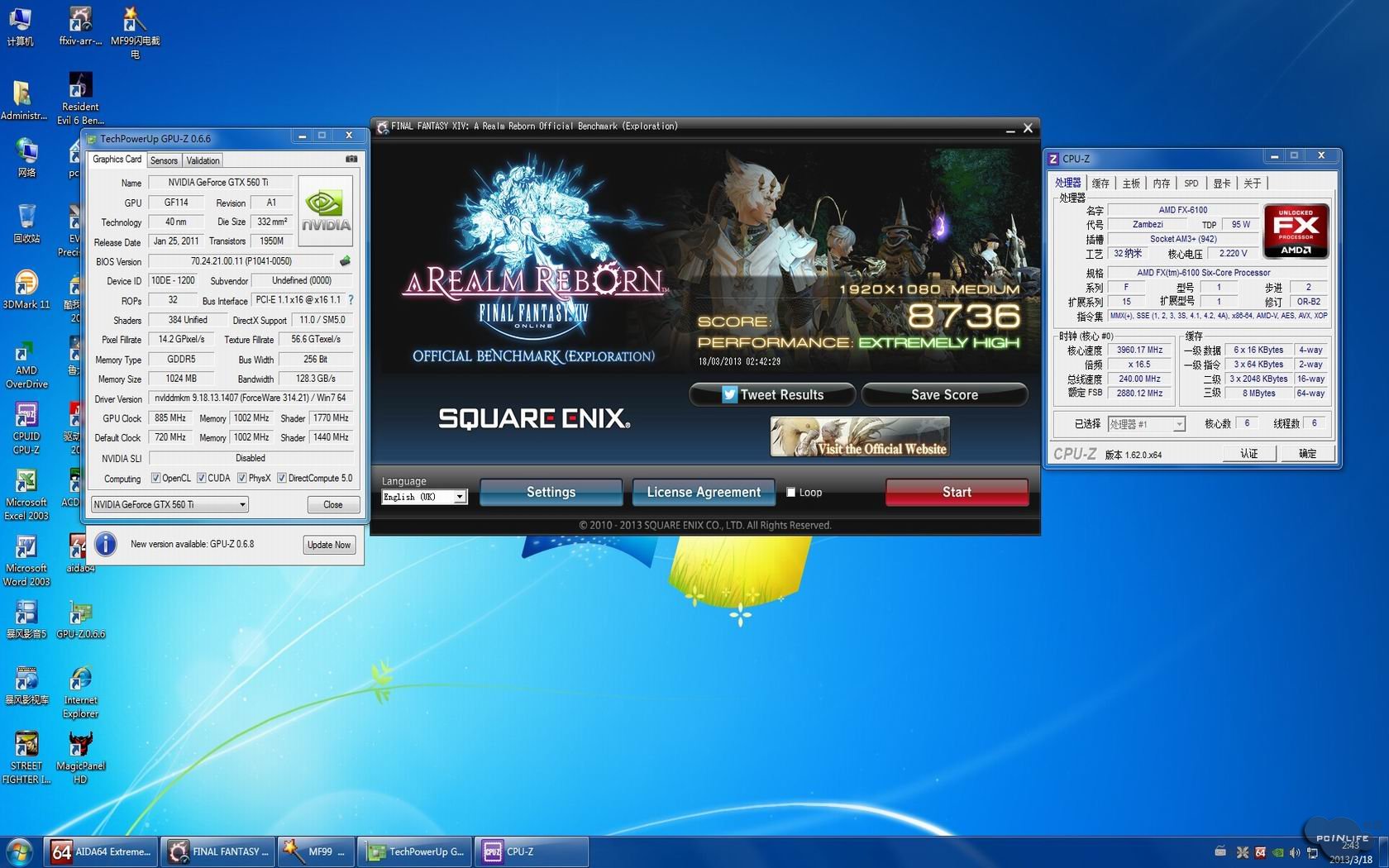Open the GPU selection dropdown in GPU-Z
The image size is (1389, 868).
(x=169, y=504)
